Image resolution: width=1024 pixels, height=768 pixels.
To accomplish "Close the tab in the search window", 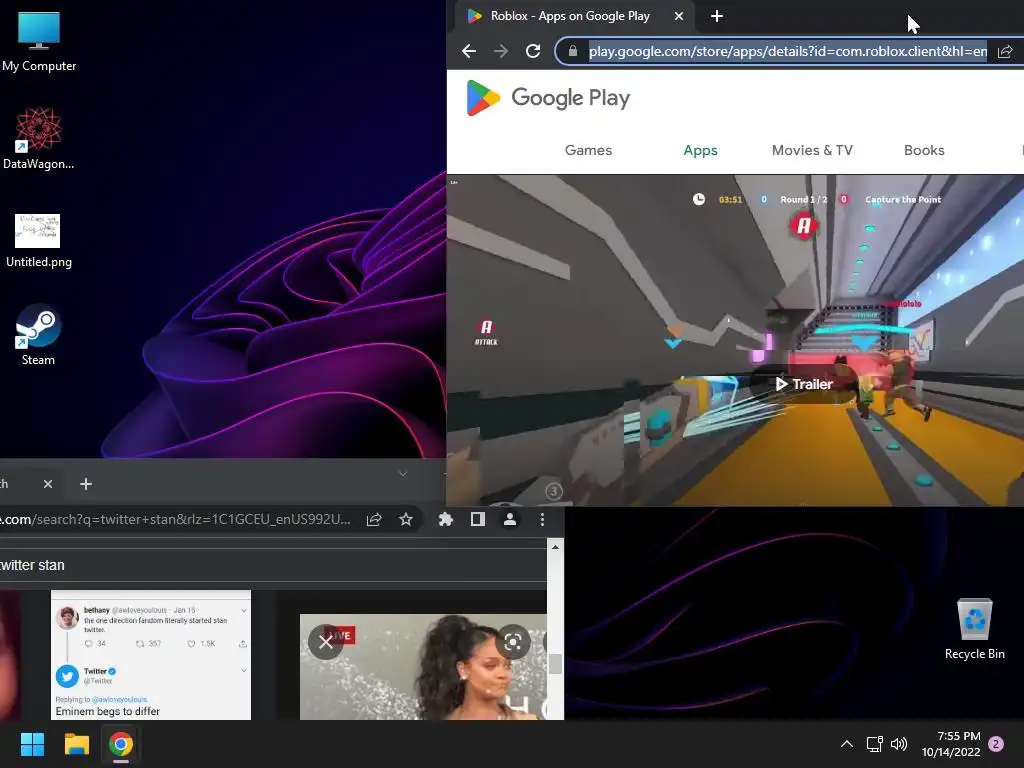I will pos(48,484).
